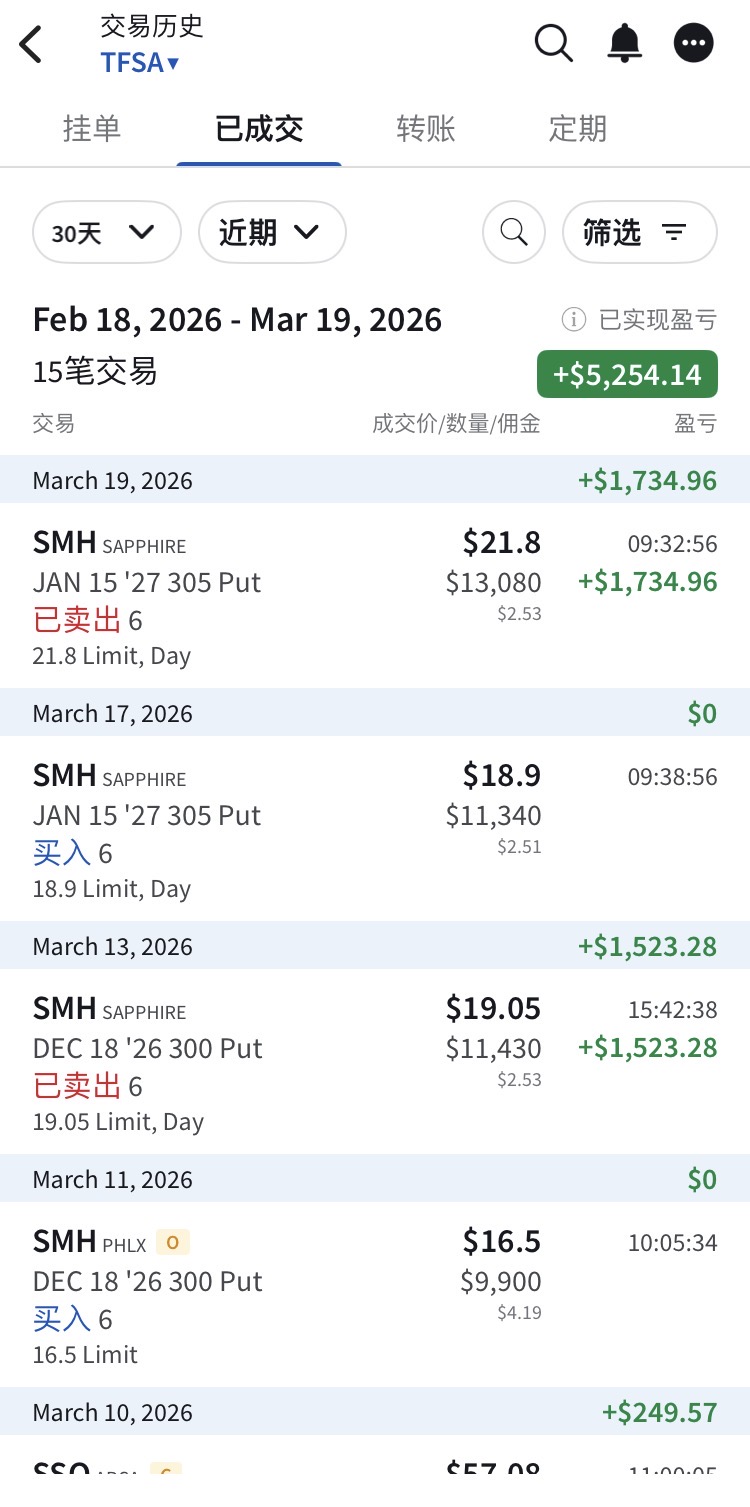Select the 已成交 tab

259,129
